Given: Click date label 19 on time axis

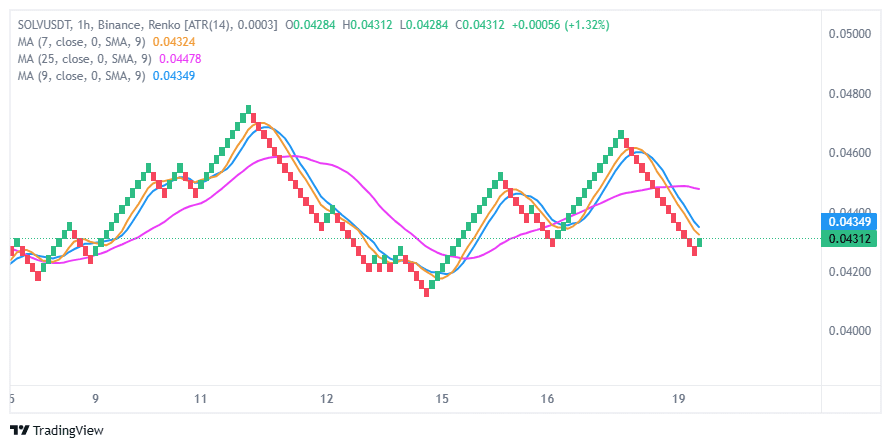Looking at the screenshot, I should click(x=678, y=399).
